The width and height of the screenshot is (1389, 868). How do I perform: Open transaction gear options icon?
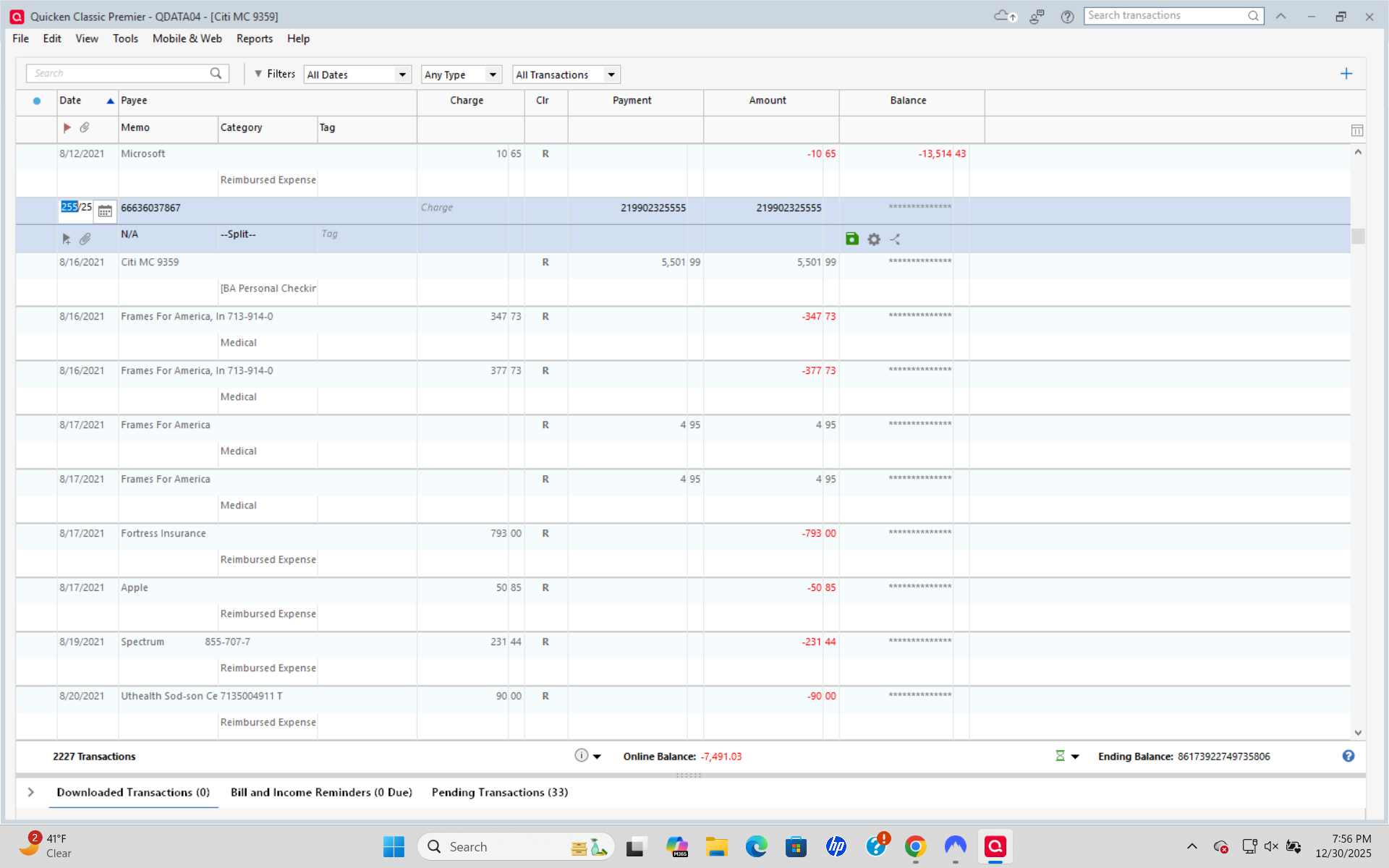(x=874, y=239)
